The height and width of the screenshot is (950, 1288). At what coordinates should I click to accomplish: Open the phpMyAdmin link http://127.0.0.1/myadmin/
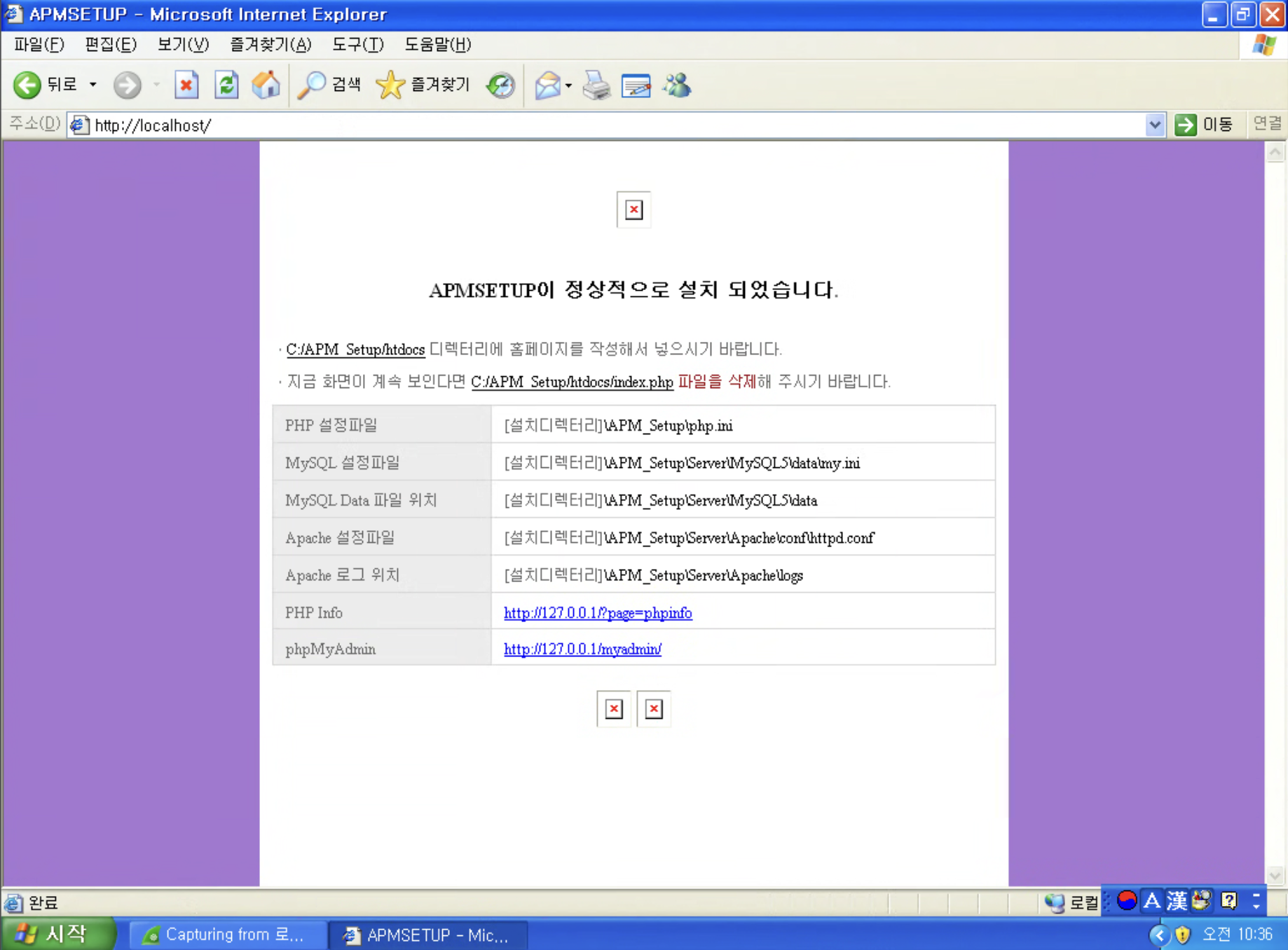tap(582, 649)
